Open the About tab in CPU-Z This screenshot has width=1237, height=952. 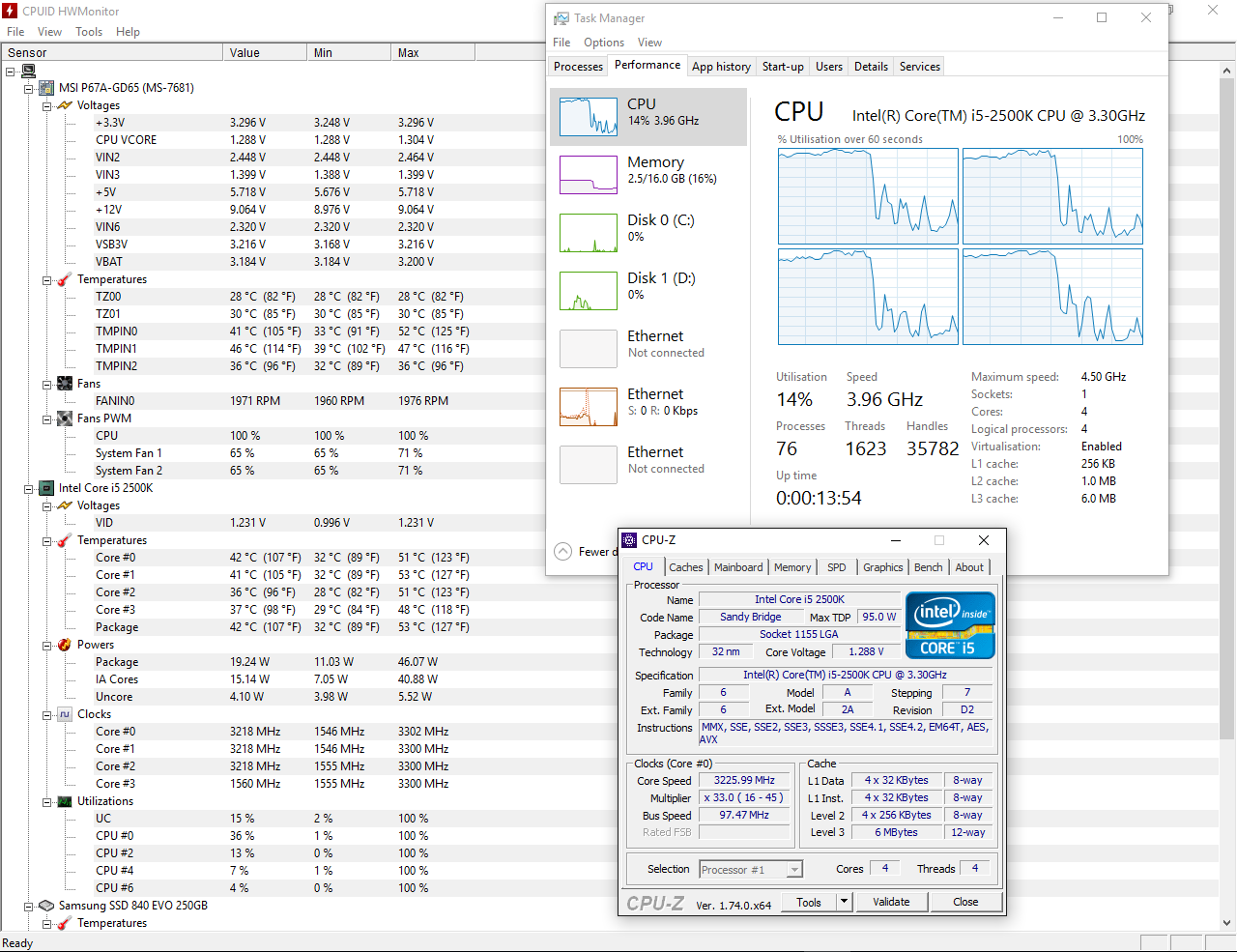pyautogui.click(x=969, y=567)
